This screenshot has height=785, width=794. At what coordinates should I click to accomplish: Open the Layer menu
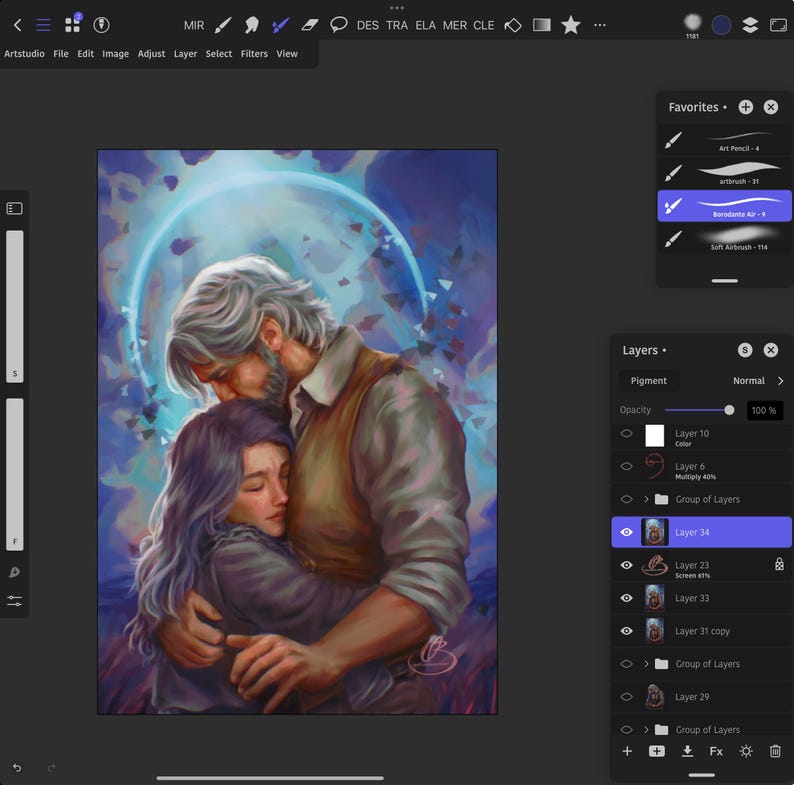(185, 54)
